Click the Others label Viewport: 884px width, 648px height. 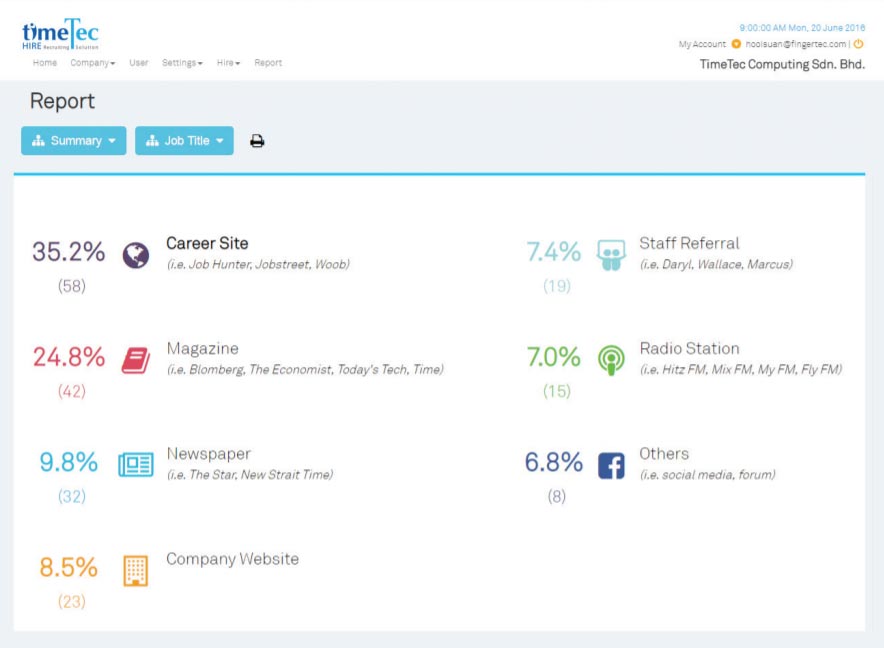click(664, 454)
